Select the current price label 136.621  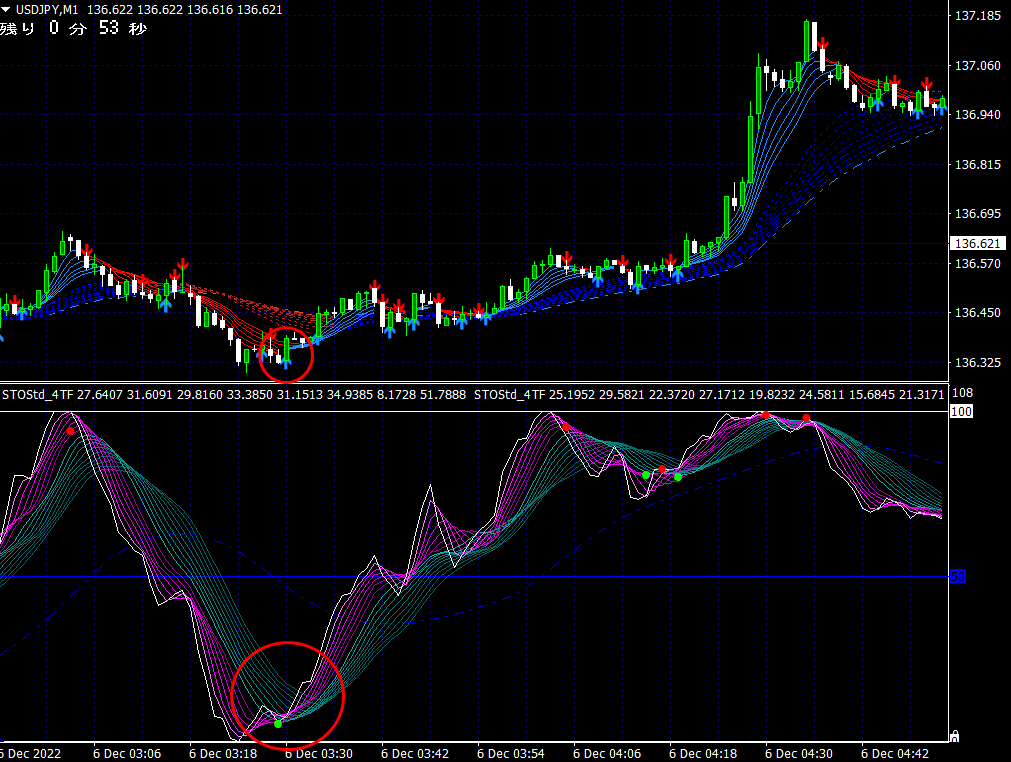(x=977, y=244)
